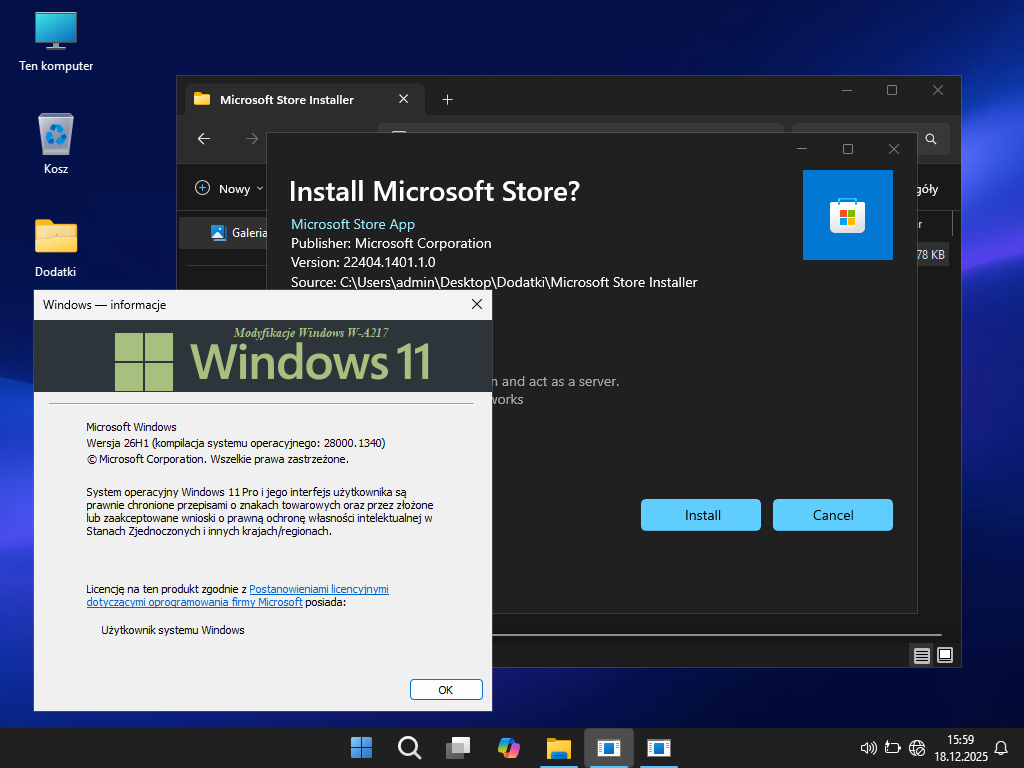Click the Microsoft Store App link
The width and height of the screenshot is (1024, 768).
pyautogui.click(x=352, y=224)
